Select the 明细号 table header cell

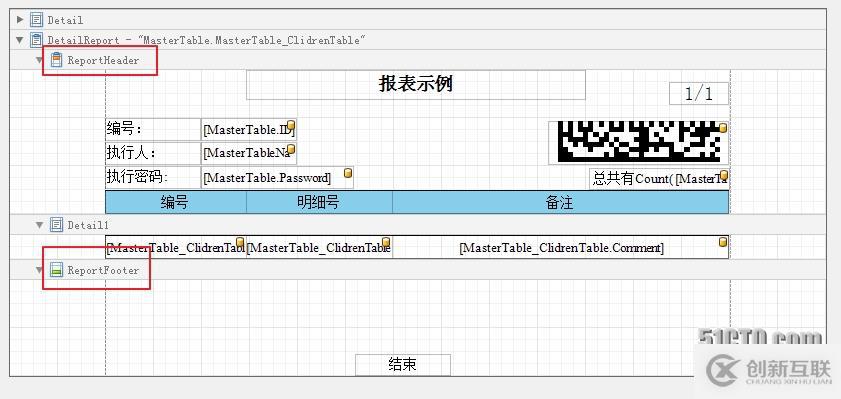(319, 202)
